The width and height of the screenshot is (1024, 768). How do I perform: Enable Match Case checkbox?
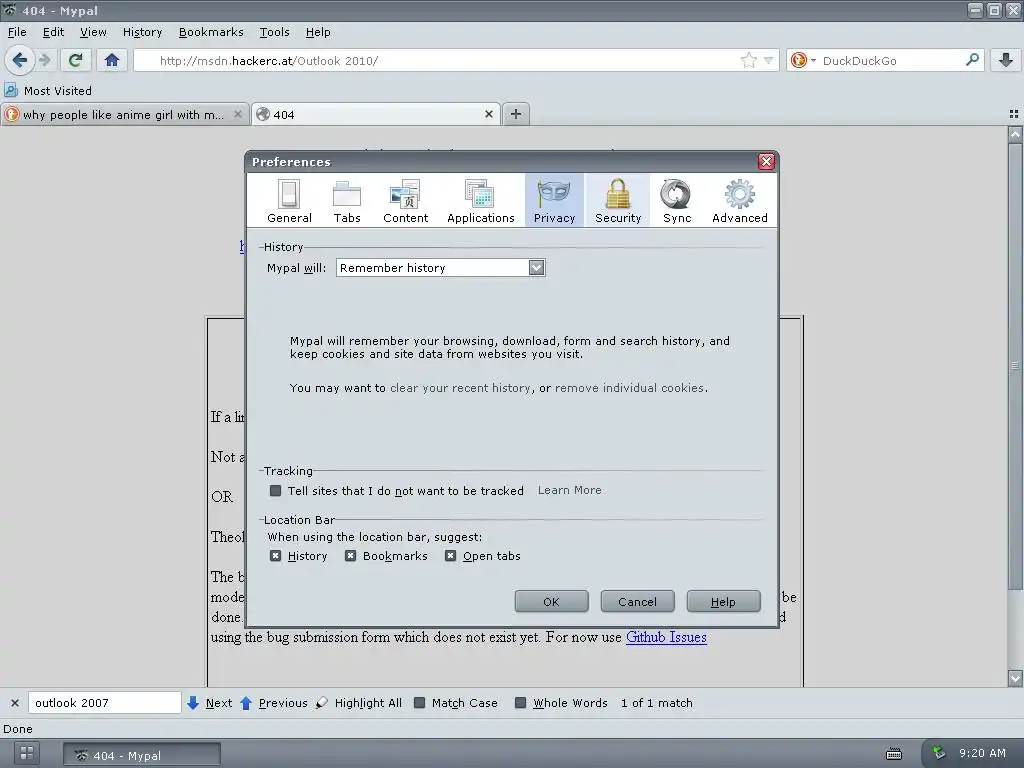coord(420,703)
